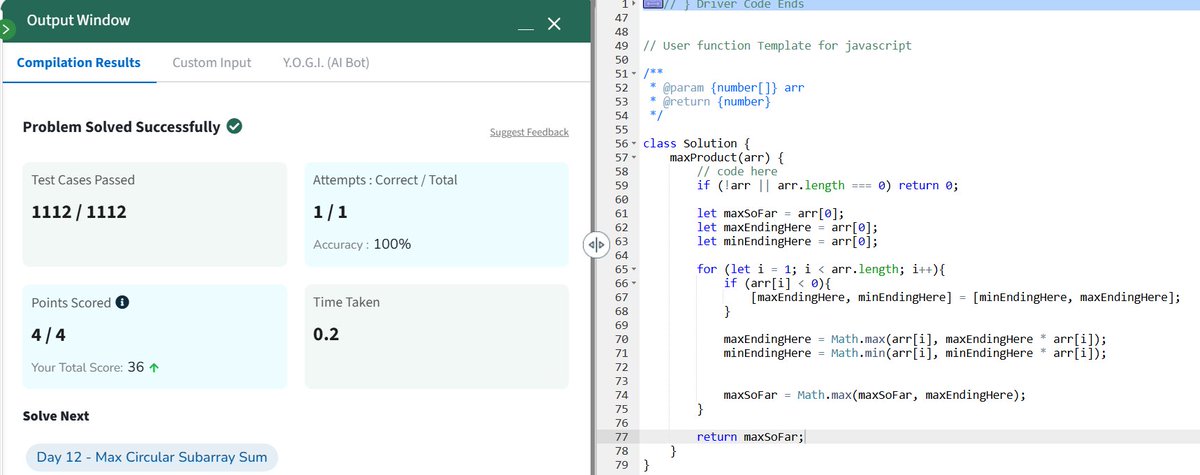
Task: Click the 0.2 time taken value
Action: (326, 334)
